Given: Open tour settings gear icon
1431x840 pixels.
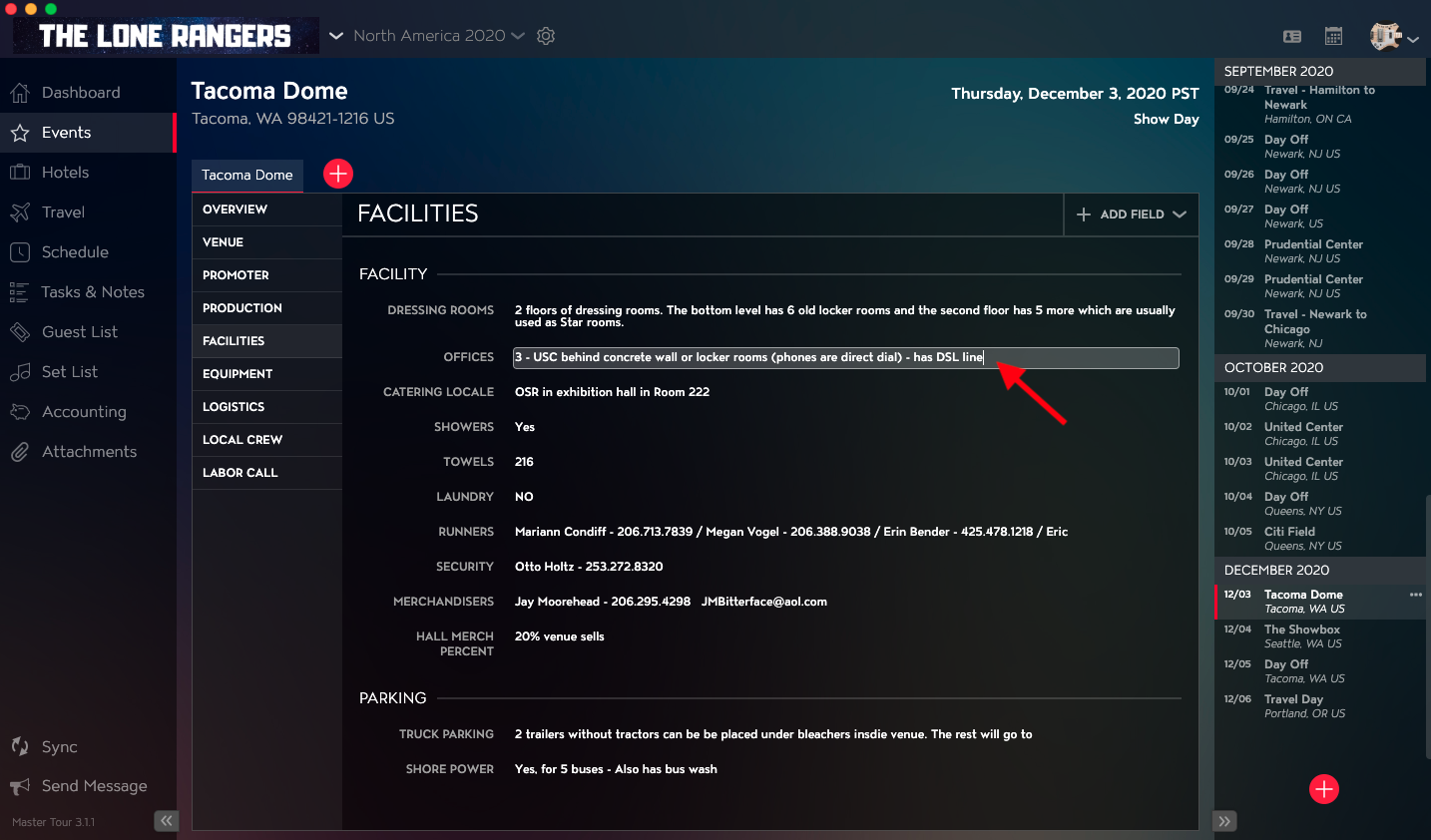Looking at the screenshot, I should coord(546,36).
